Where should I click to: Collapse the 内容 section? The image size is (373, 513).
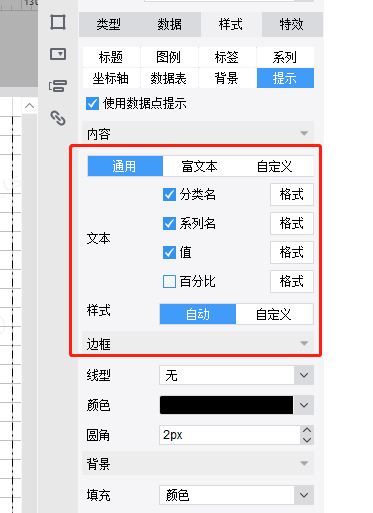(x=198, y=134)
